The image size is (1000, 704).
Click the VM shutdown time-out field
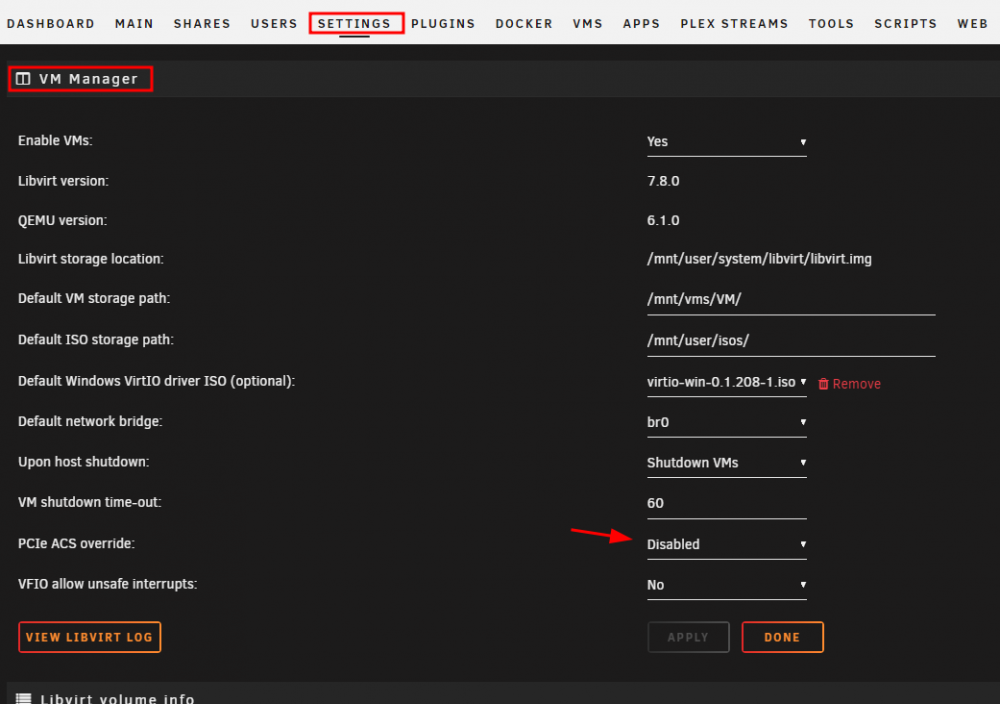(x=726, y=504)
